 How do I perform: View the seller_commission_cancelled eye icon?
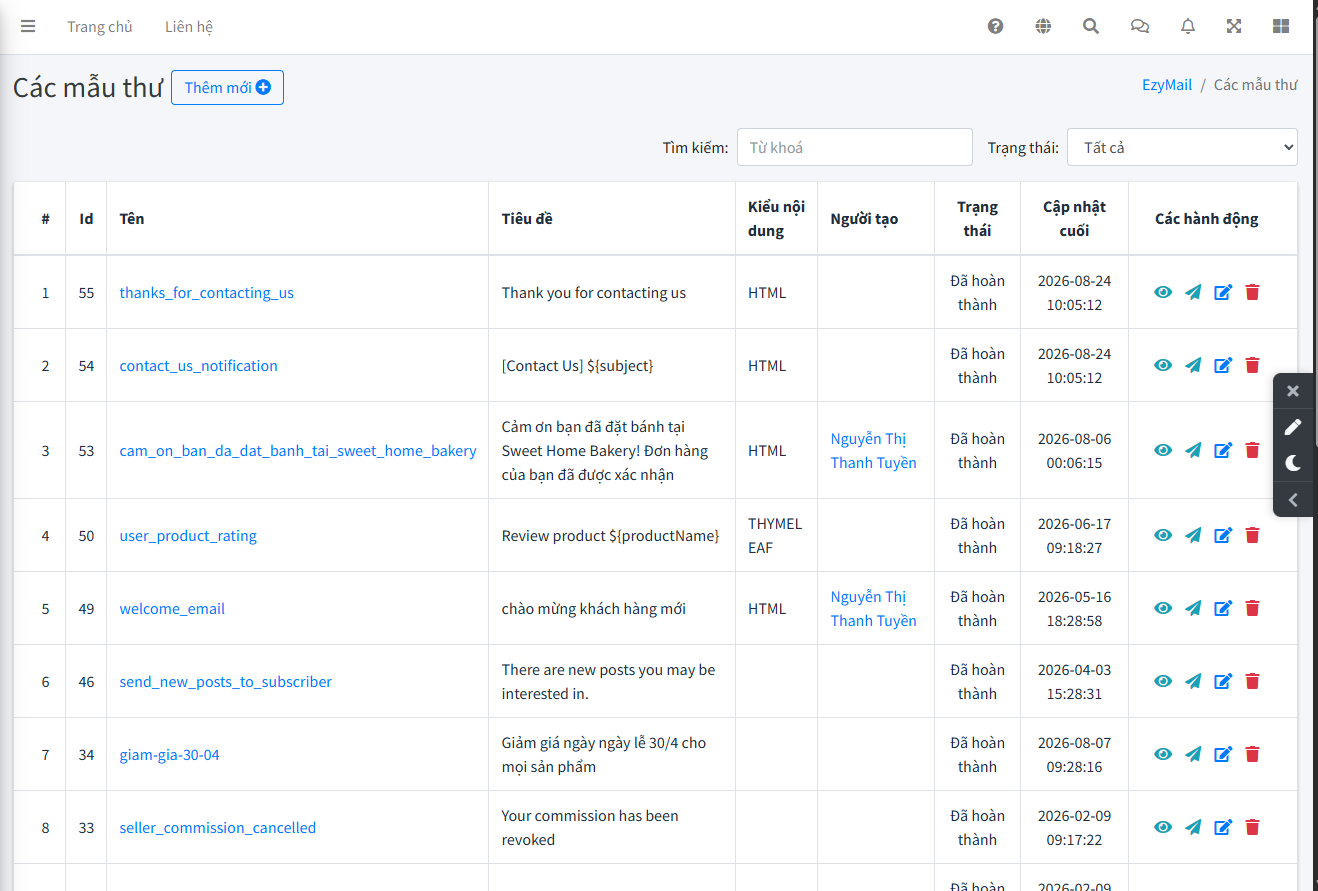pyautogui.click(x=1163, y=827)
